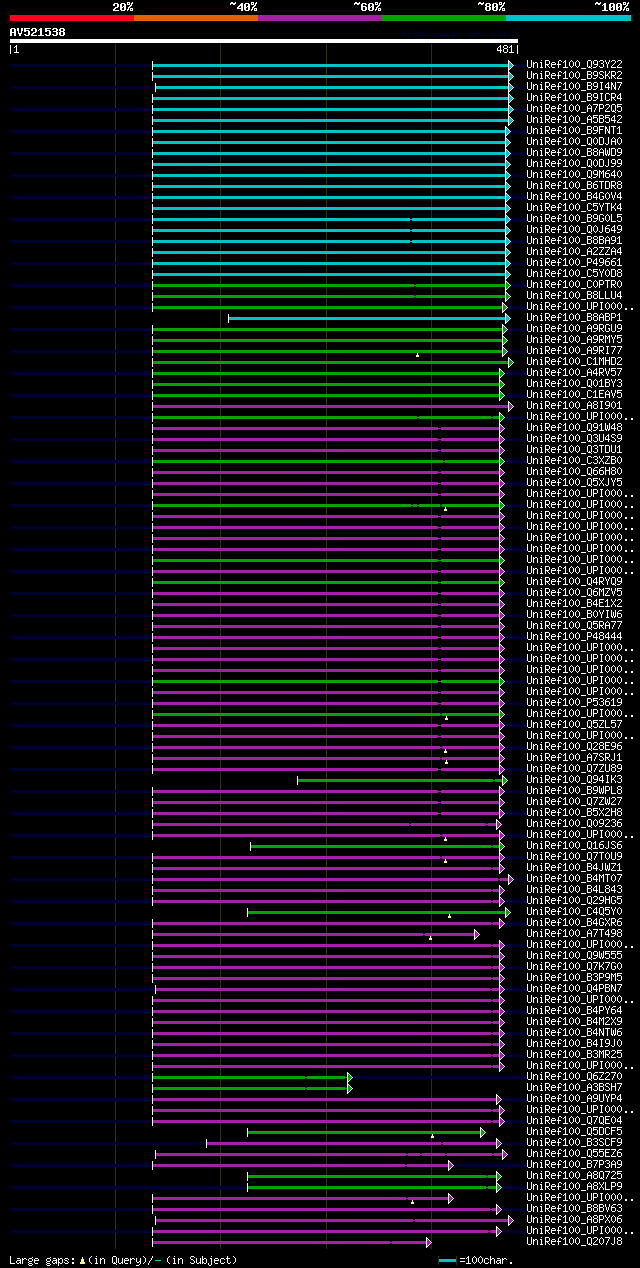This screenshot has height=1268, width=640.
Task: Select the UniRef100_Q9W555 label
Action: click(574, 955)
